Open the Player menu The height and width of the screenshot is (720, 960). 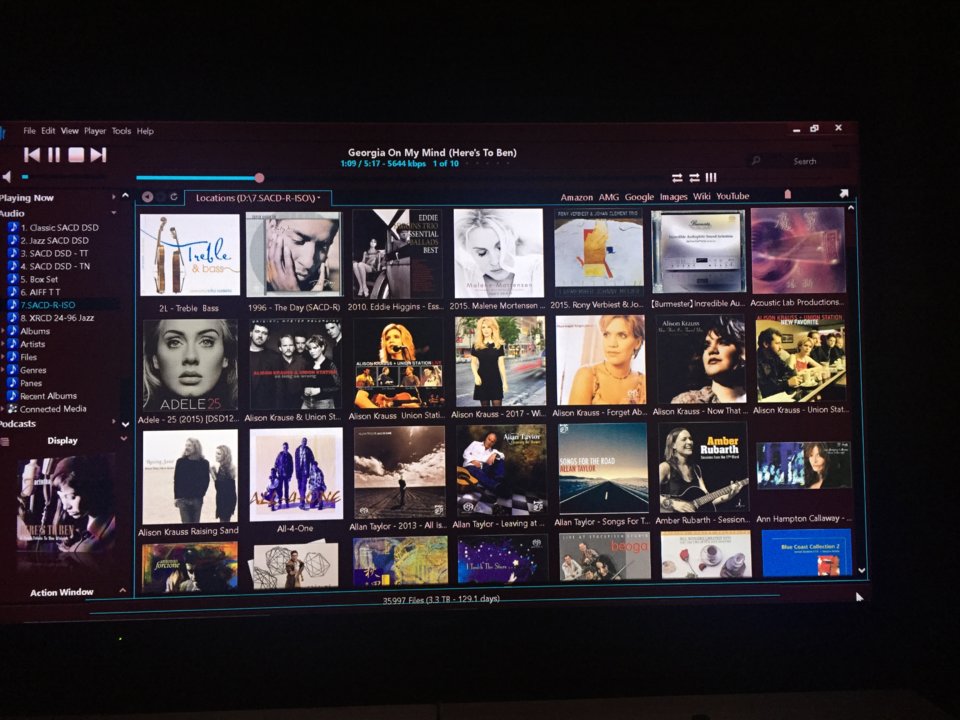coord(95,130)
